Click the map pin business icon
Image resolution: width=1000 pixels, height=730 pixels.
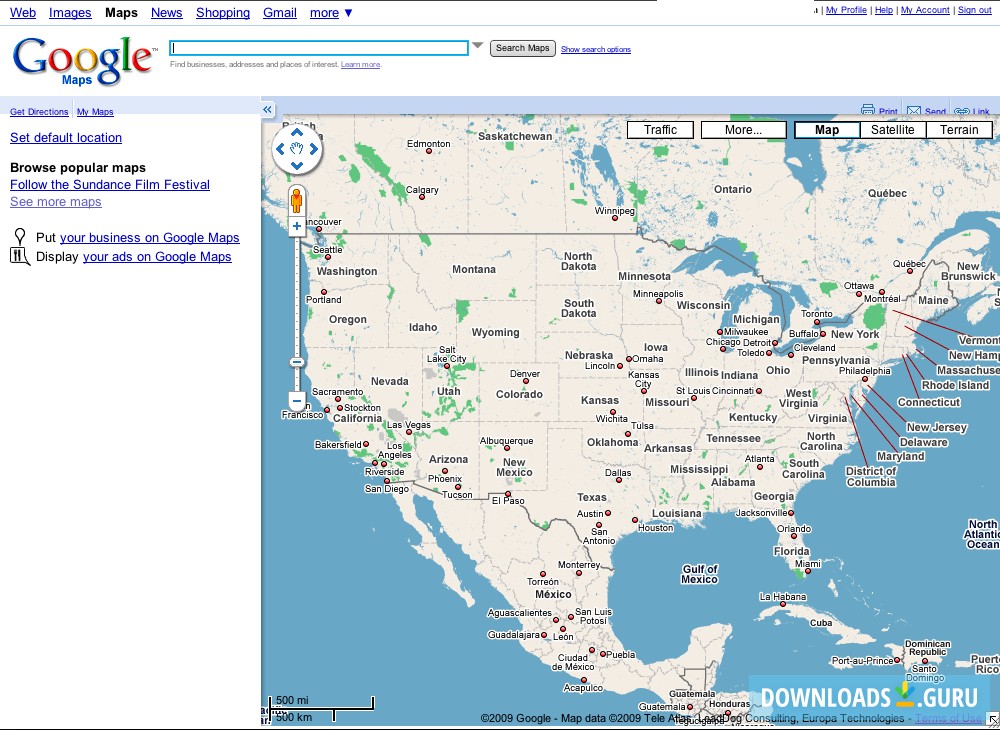(20, 237)
